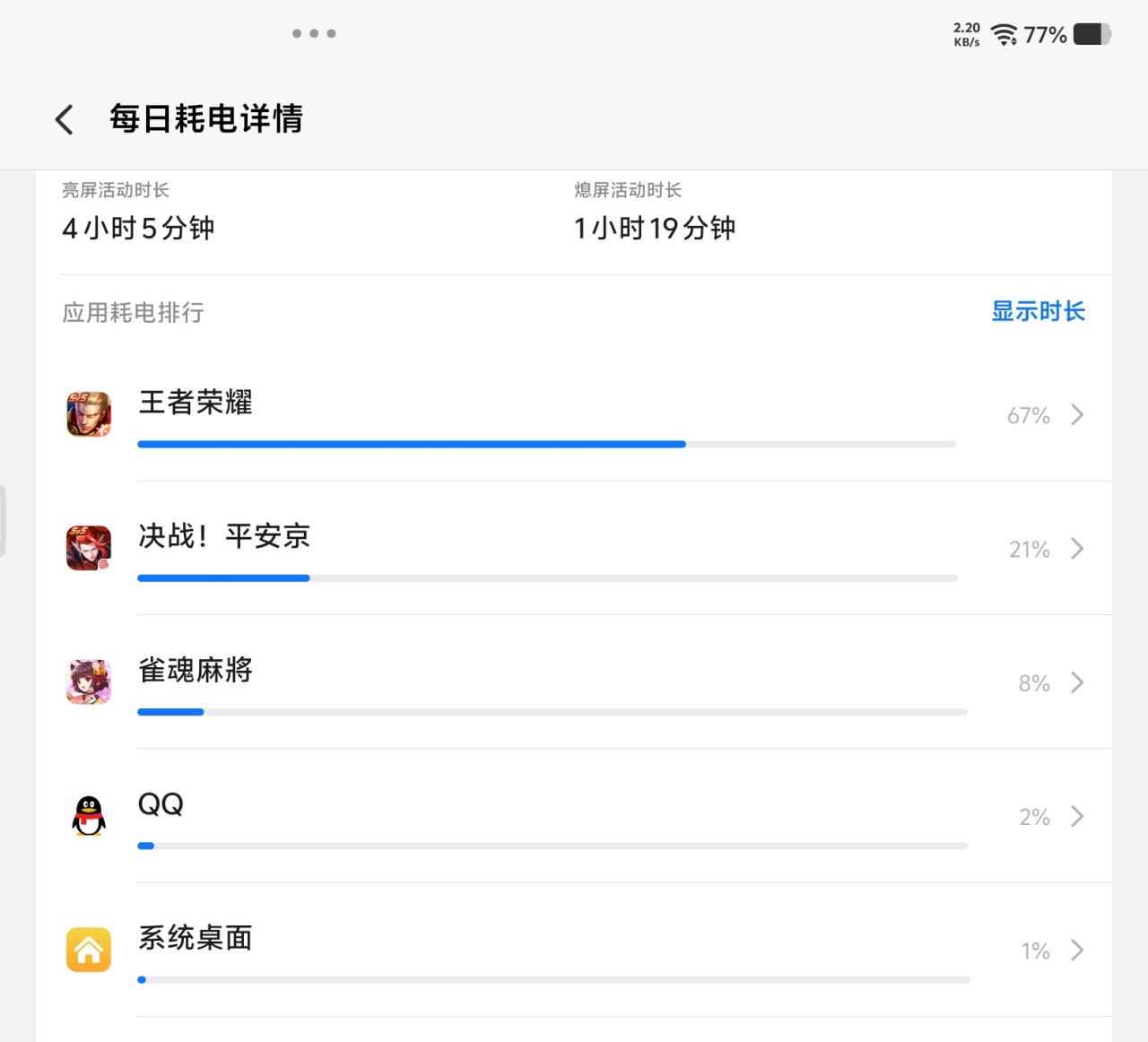Open the 王者荣耀 usage entry name
Screen dimensions: 1148x1042
pos(196,403)
